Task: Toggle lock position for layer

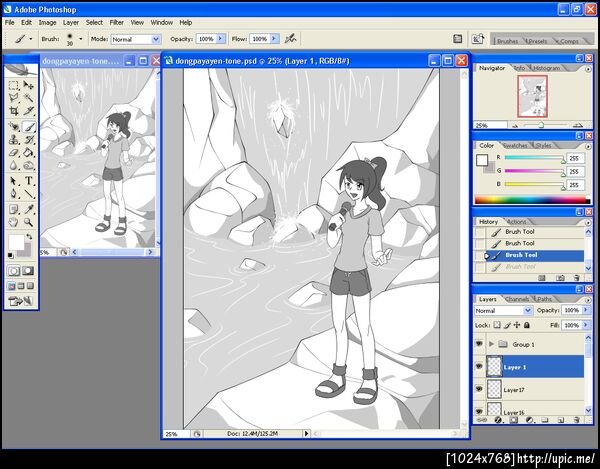Action: point(517,325)
